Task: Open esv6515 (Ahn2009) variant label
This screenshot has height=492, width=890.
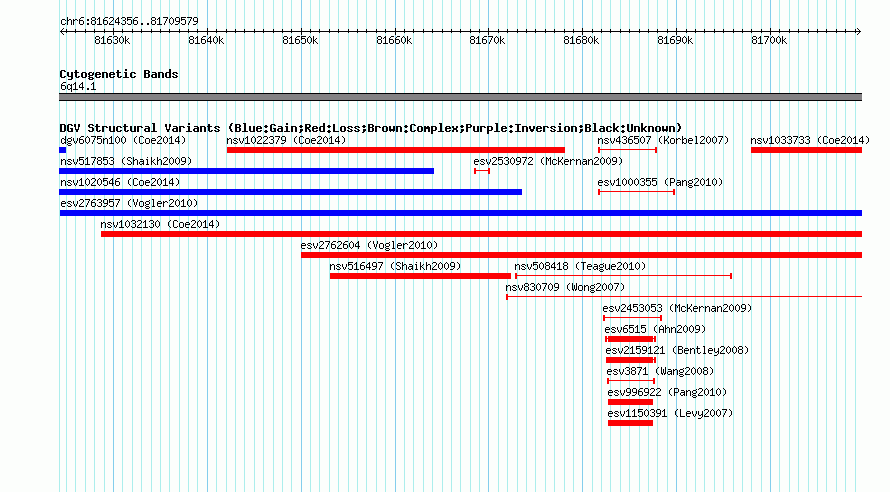Action: 655,329
